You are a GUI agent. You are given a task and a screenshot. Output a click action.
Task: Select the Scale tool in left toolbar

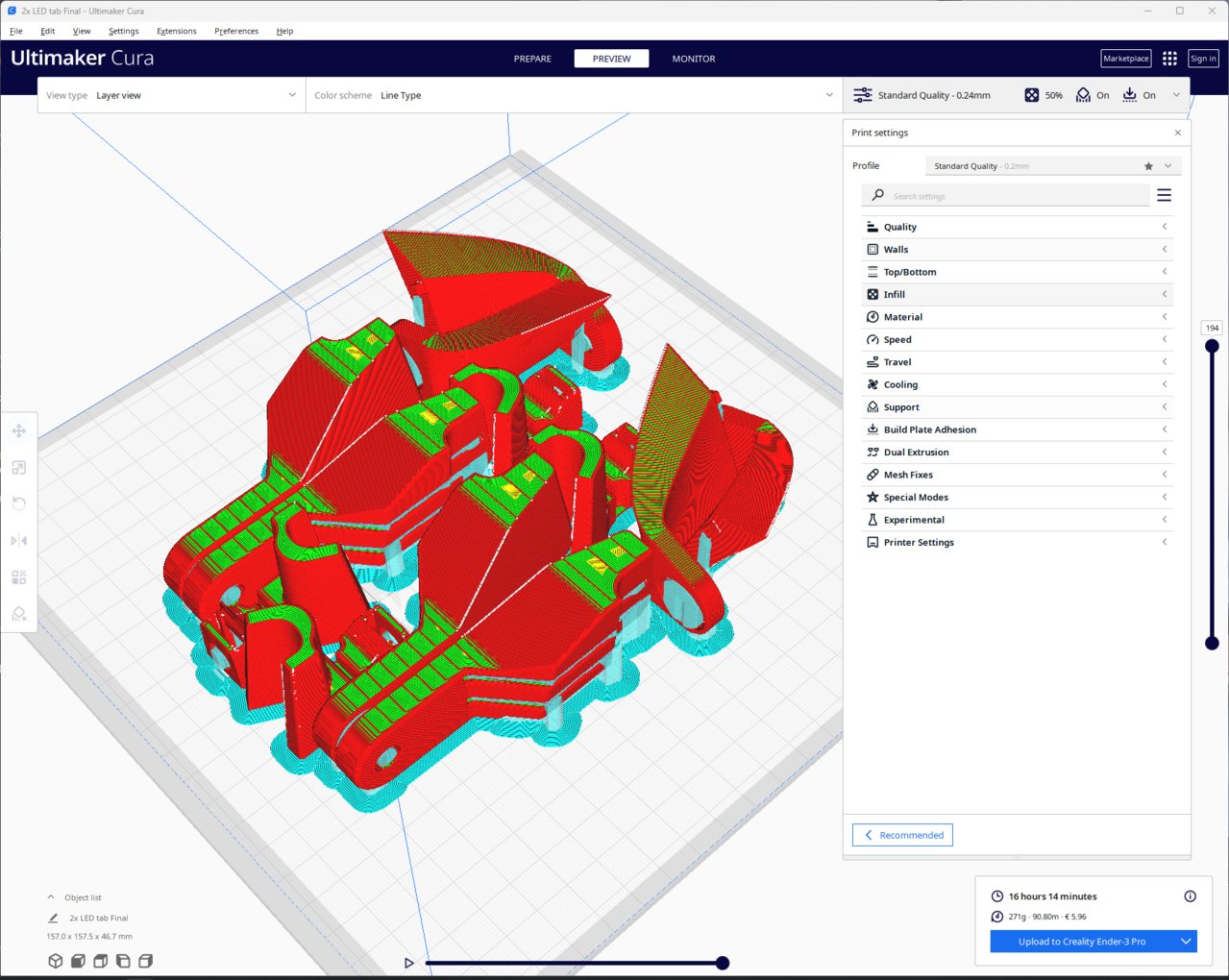tap(18, 468)
